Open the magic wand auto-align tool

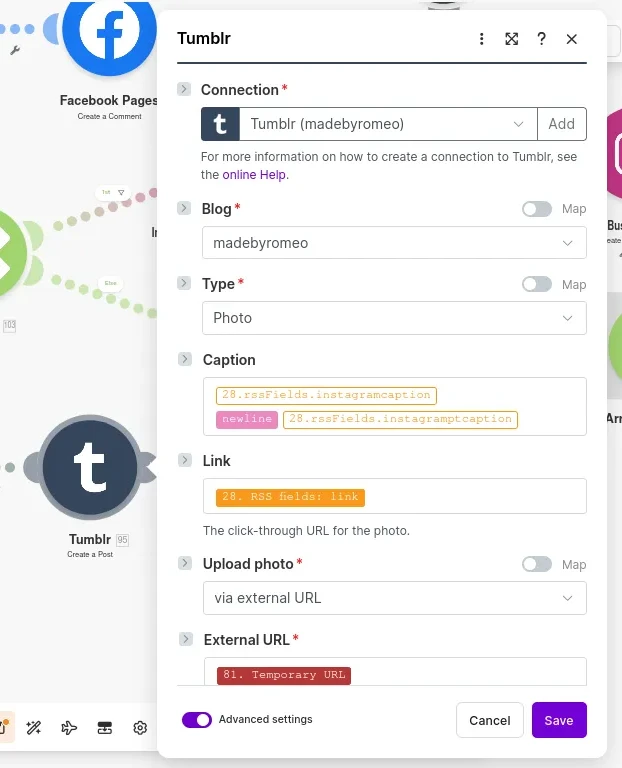click(x=33, y=728)
